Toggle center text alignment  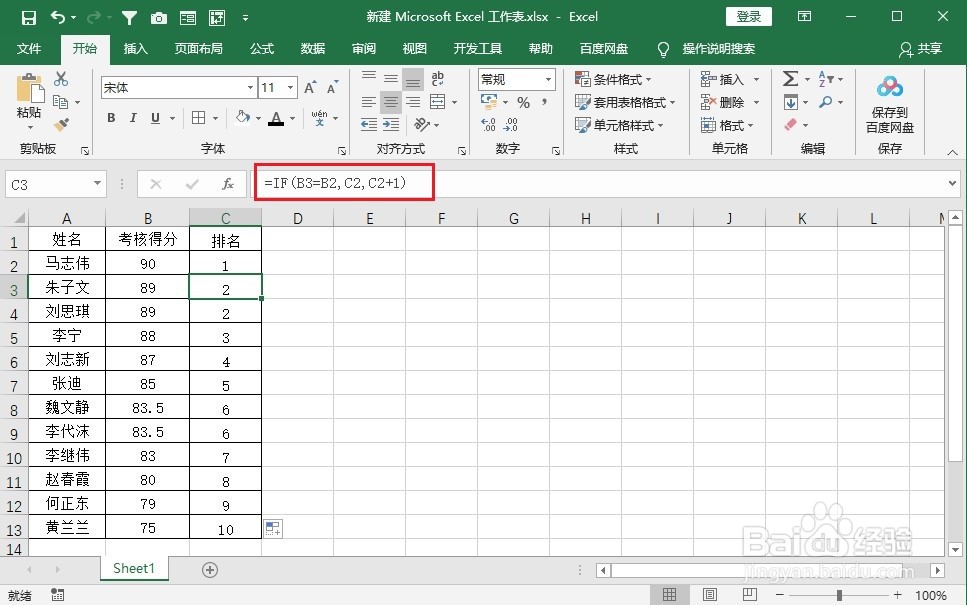pos(391,102)
